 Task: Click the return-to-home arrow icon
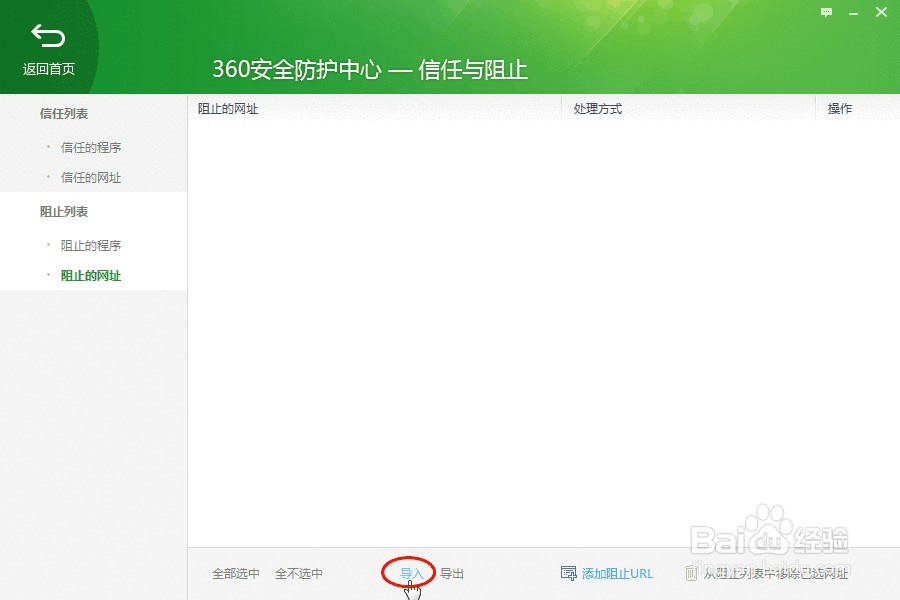(48, 36)
